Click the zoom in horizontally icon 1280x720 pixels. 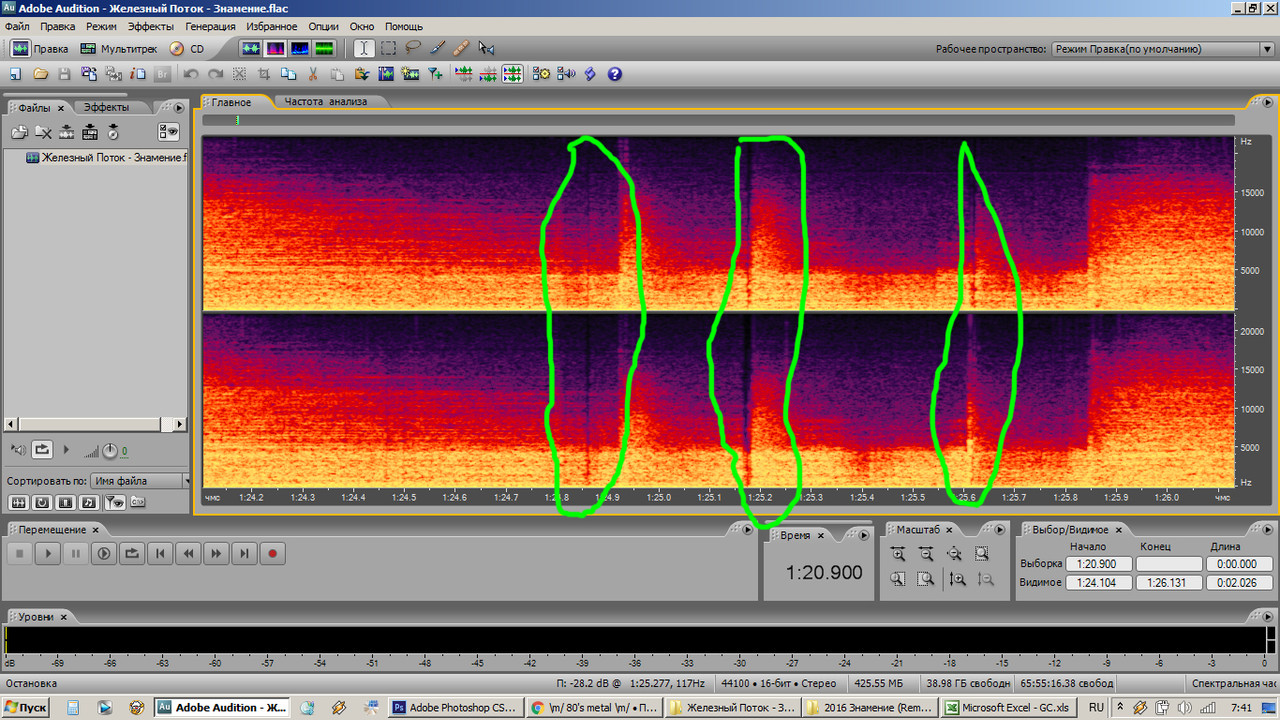898,553
